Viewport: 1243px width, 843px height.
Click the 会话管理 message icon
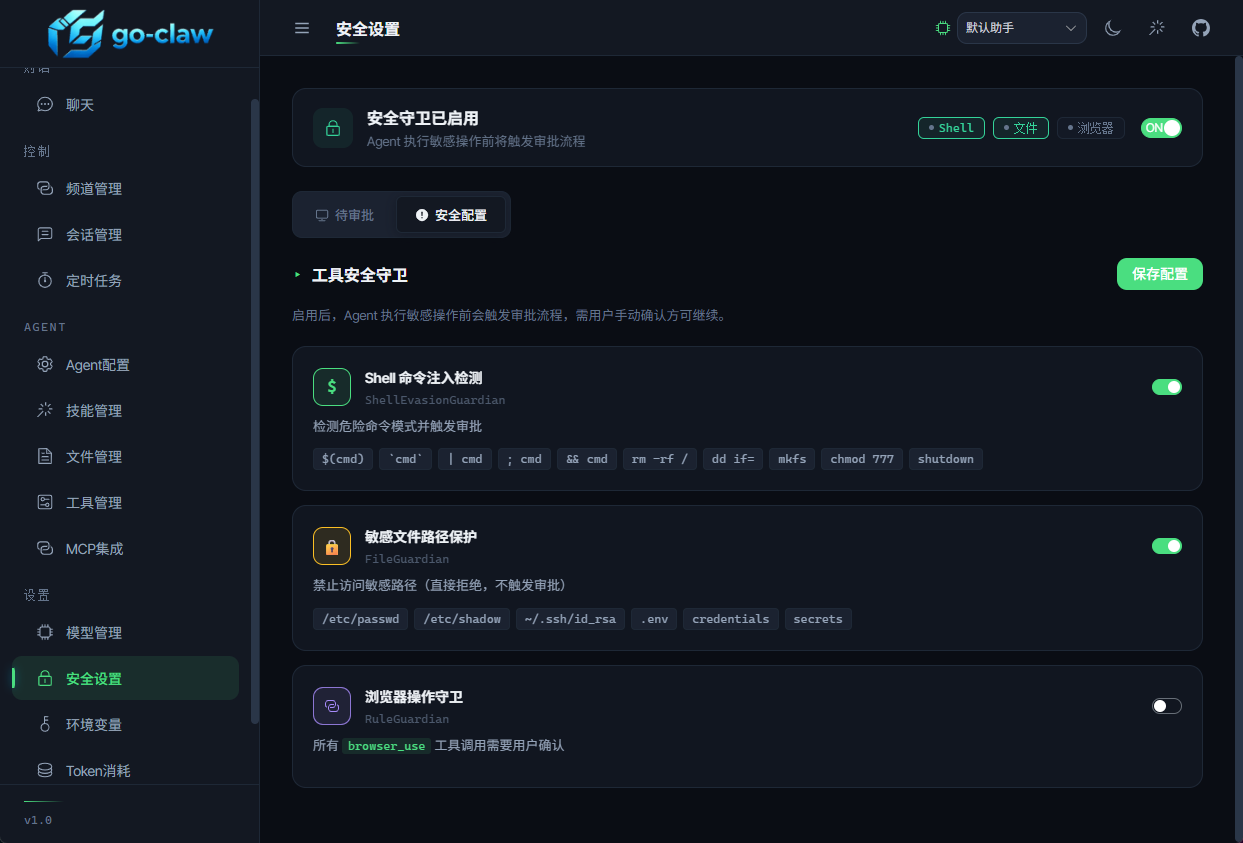pyautogui.click(x=45, y=234)
